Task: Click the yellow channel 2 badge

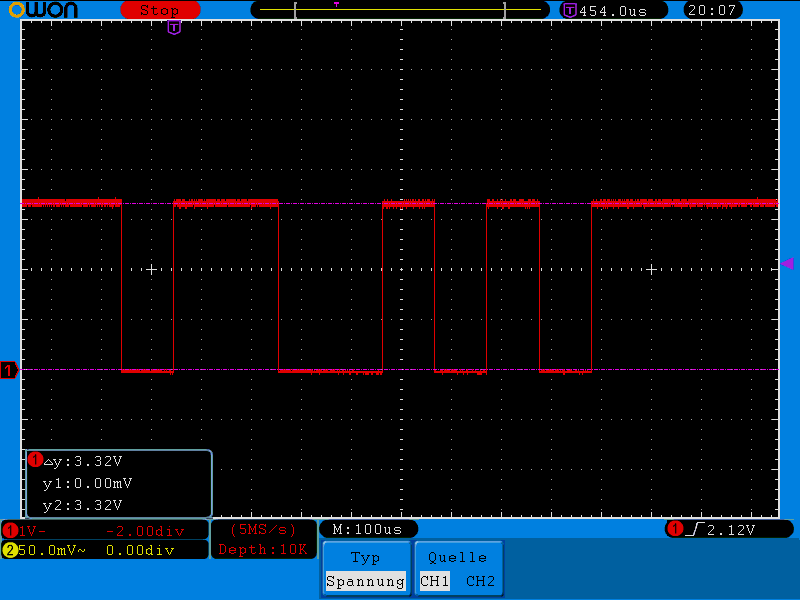Action: point(10,550)
